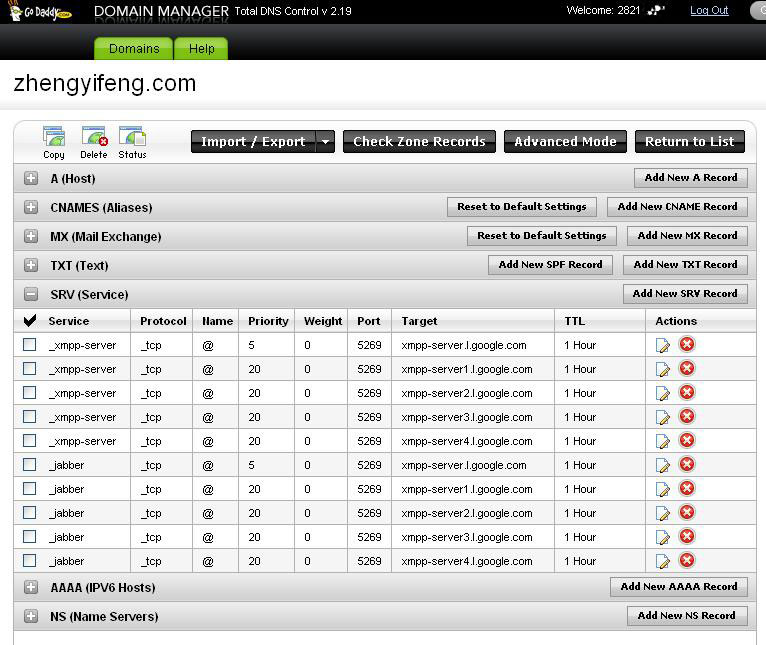The width and height of the screenshot is (766, 645).
Task: Check _jabber xmpp-server2 record checkbox
Action: (30, 513)
